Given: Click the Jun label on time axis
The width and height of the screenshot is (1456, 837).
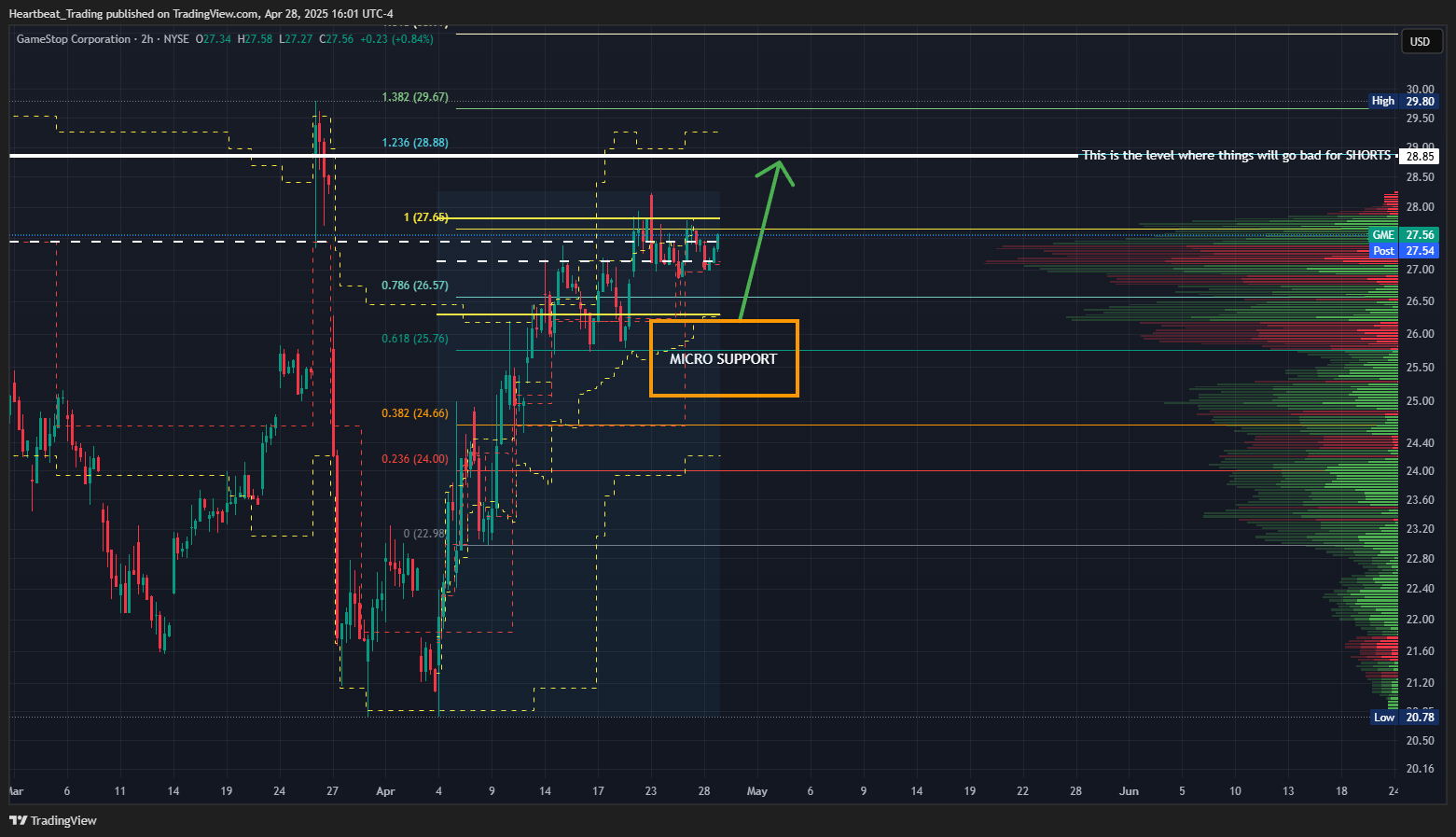Looking at the screenshot, I should [1129, 791].
